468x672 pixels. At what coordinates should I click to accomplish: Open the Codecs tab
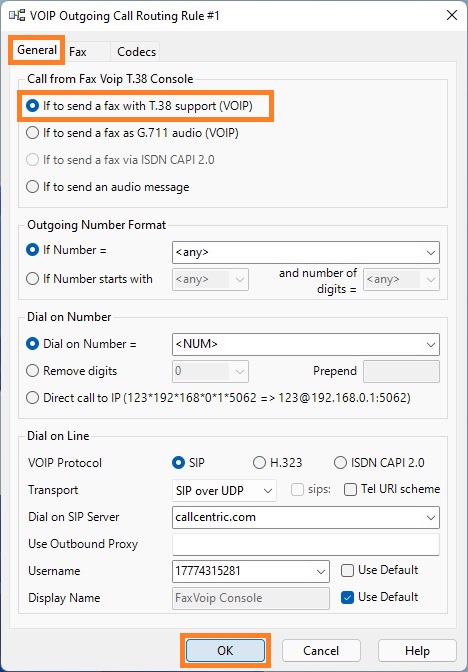[136, 52]
